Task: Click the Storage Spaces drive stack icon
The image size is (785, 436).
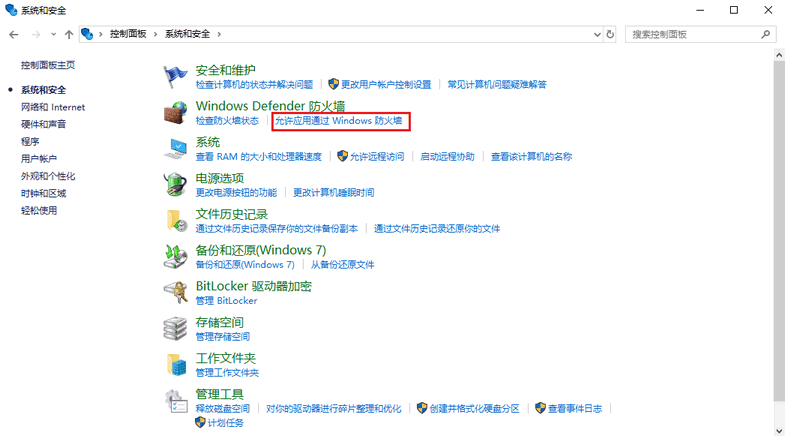Action: click(x=176, y=329)
